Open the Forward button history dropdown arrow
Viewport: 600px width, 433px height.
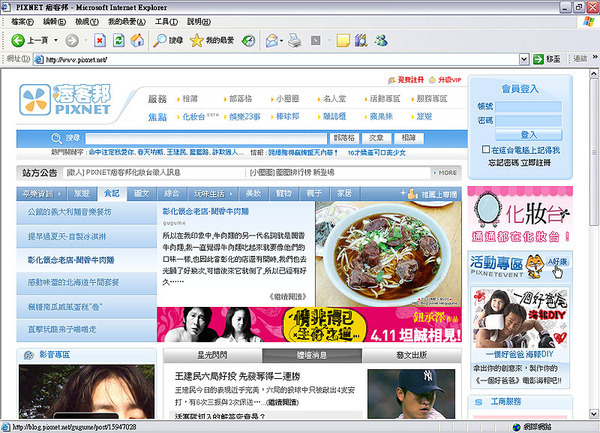click(x=86, y=40)
